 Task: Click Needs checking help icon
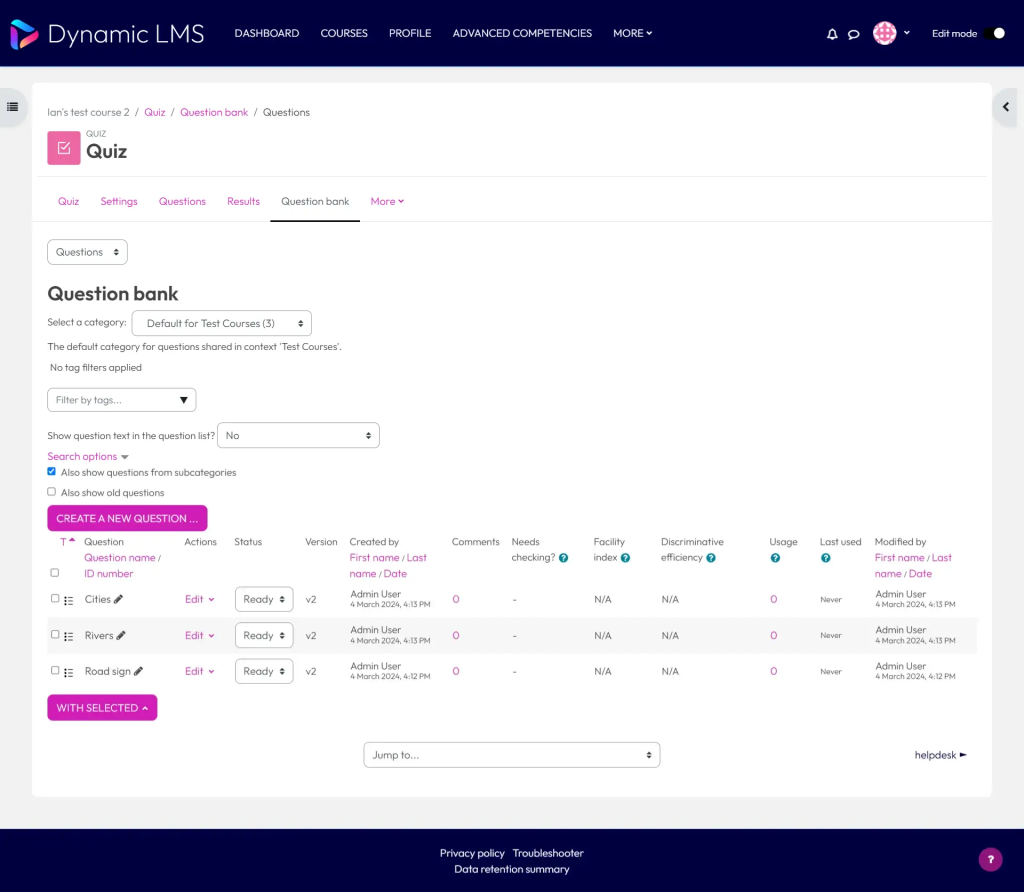click(564, 558)
